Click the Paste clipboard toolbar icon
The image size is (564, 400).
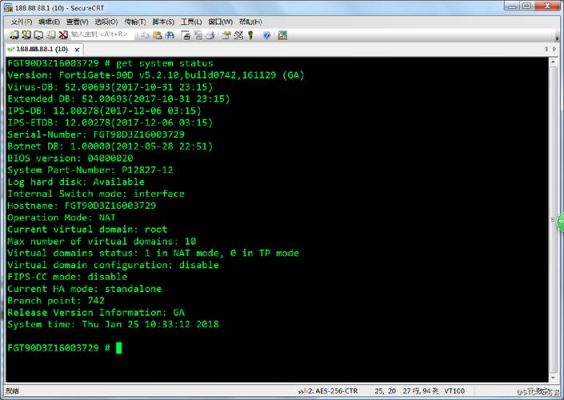click(x=157, y=35)
